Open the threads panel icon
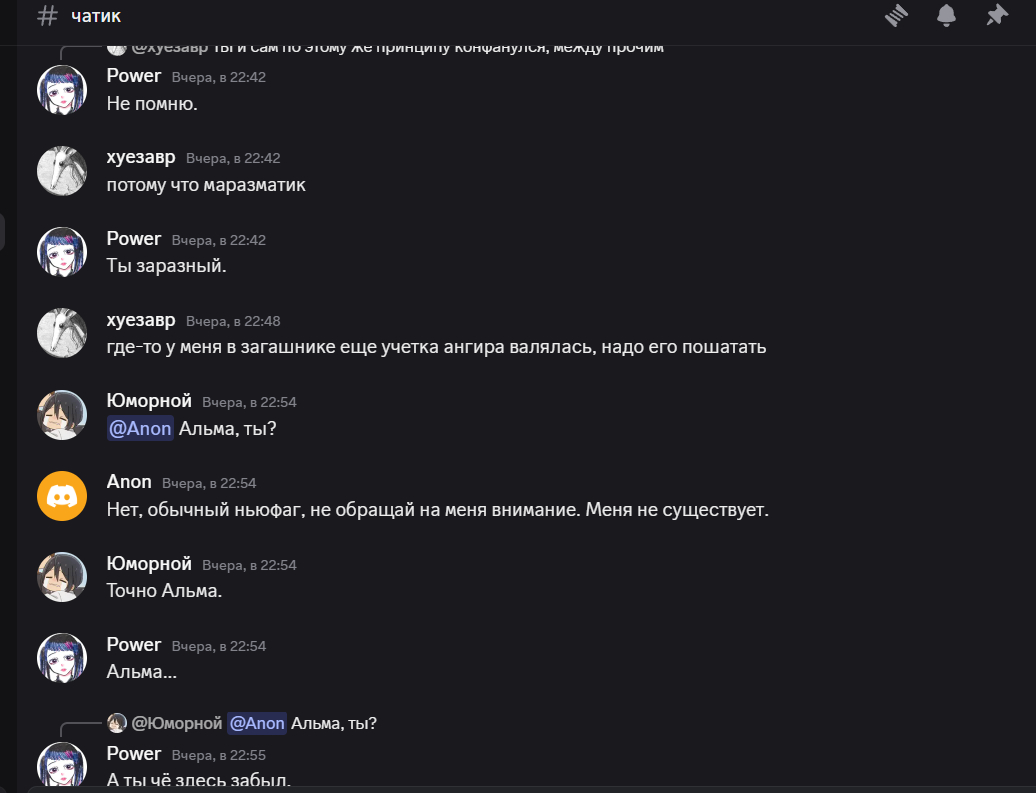 point(895,15)
